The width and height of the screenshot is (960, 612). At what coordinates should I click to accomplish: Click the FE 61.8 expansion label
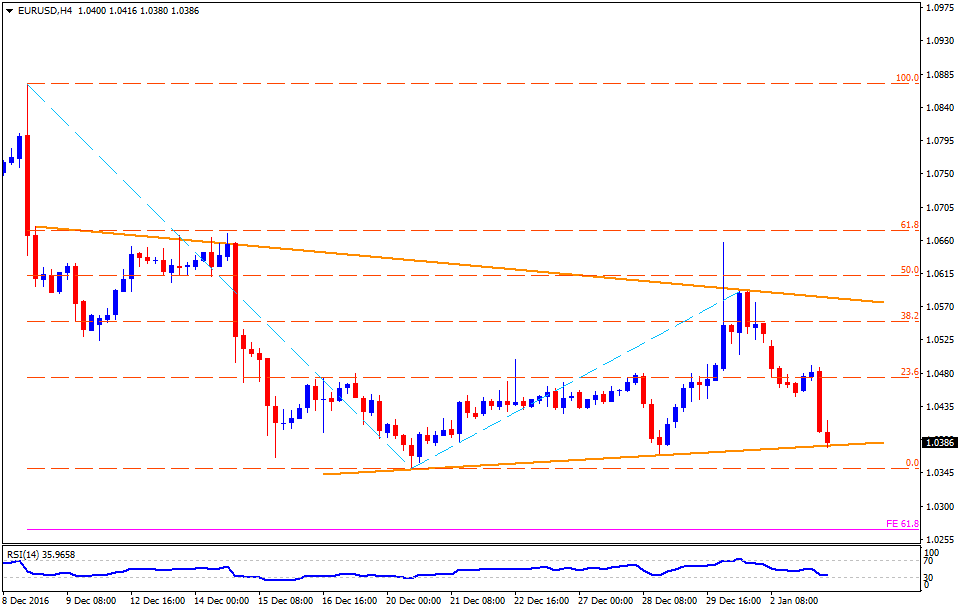(x=902, y=524)
